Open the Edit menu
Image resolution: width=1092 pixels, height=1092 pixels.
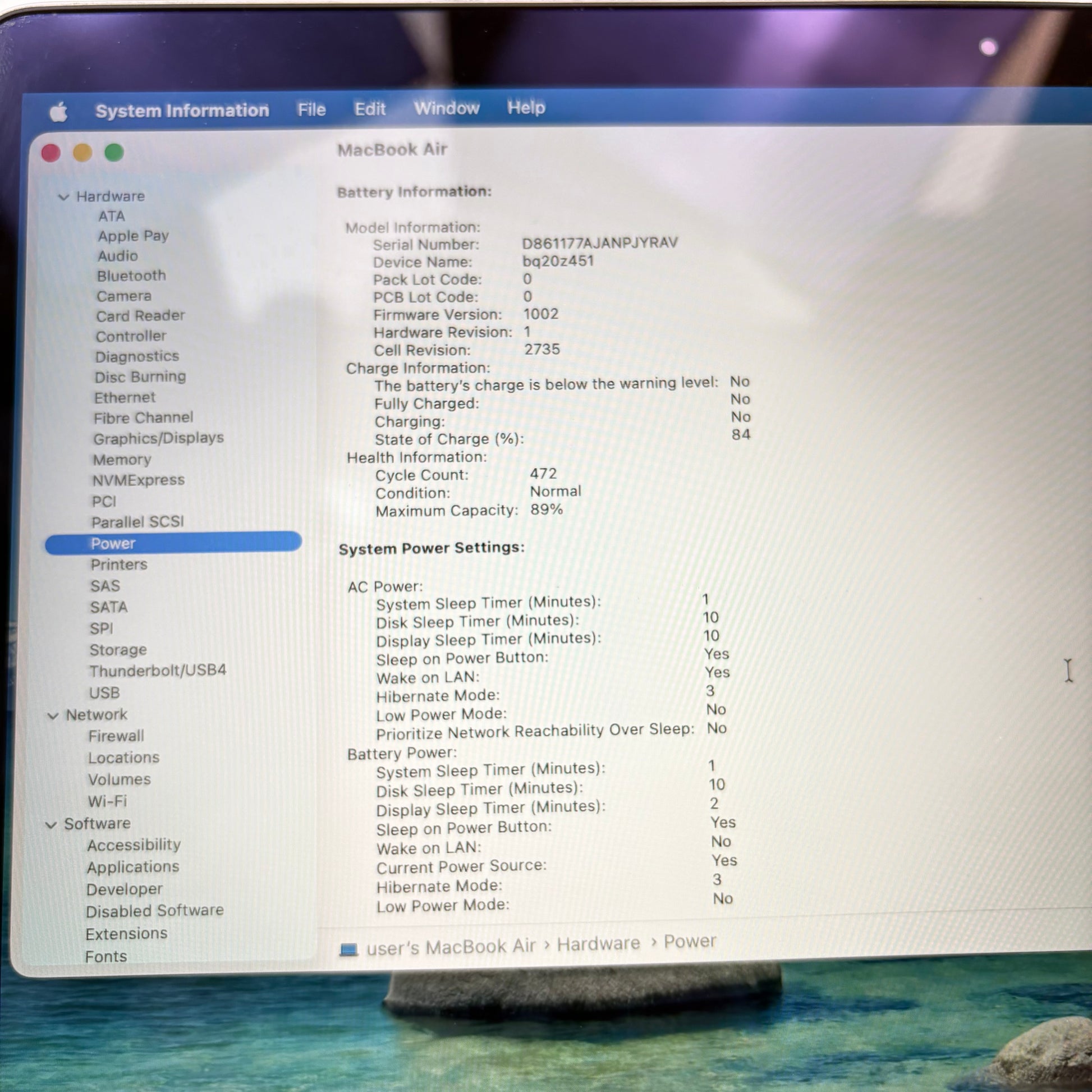tap(370, 108)
